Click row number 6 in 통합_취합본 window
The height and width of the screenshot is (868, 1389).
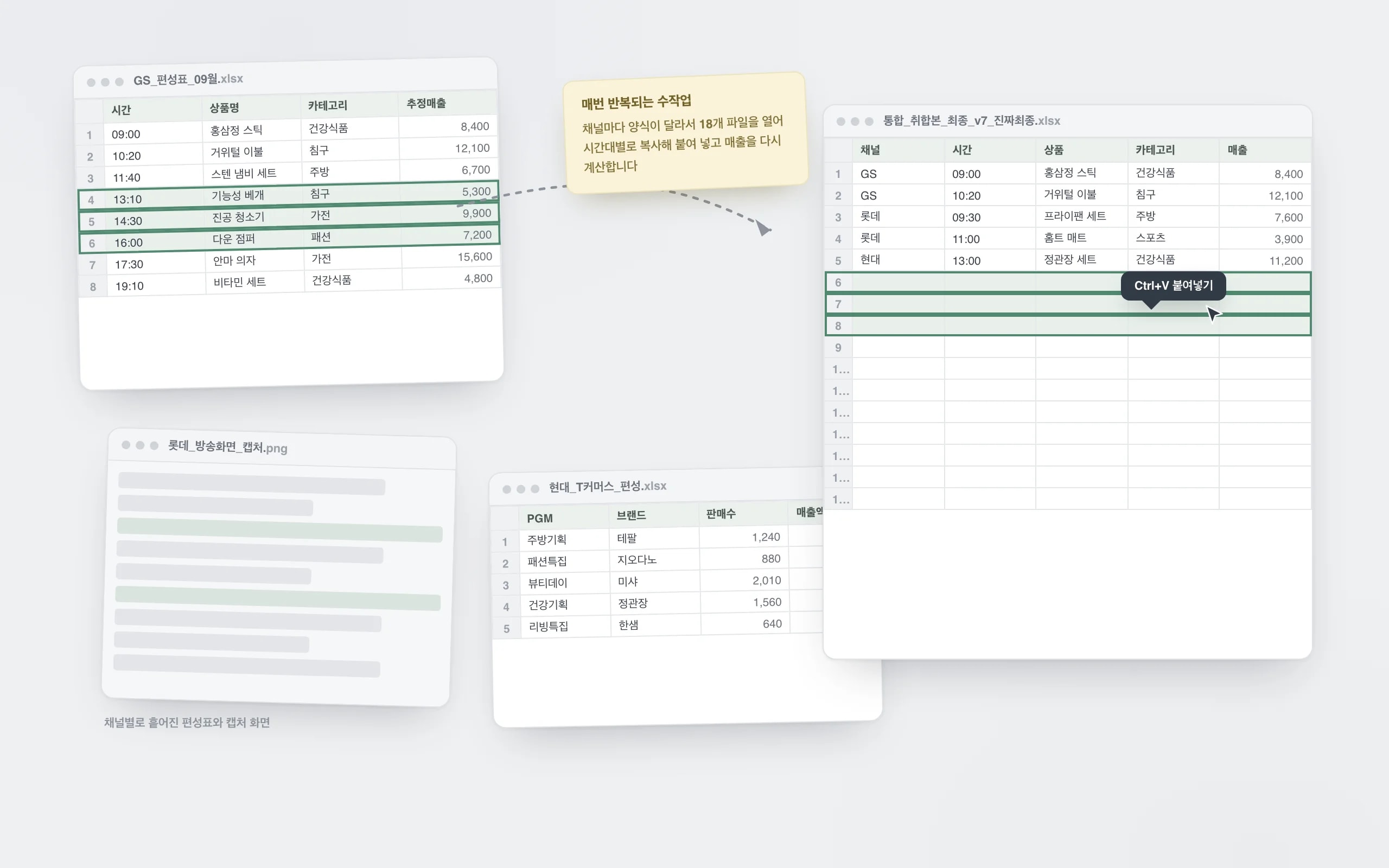(x=838, y=283)
